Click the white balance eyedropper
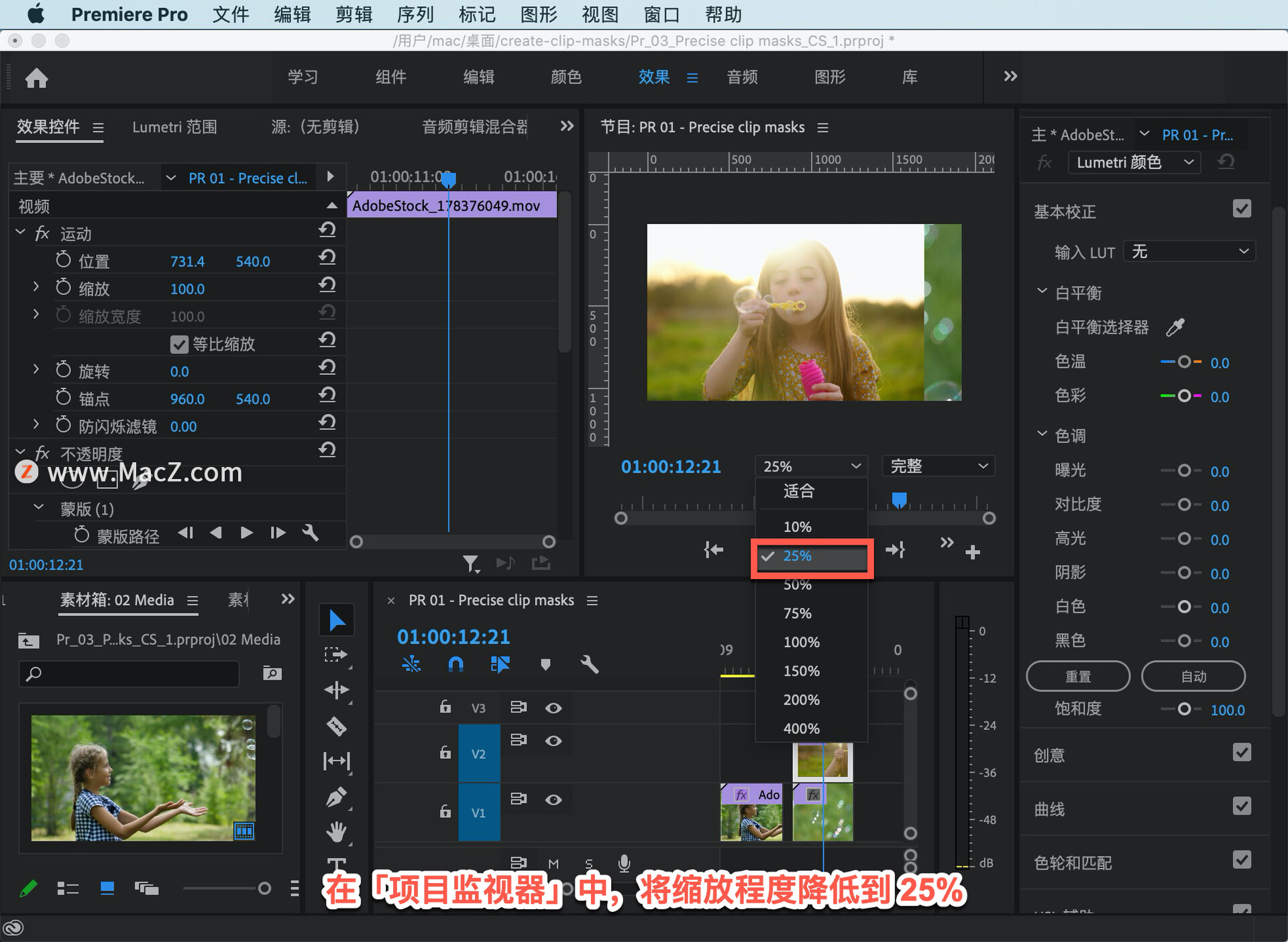 point(1175,327)
